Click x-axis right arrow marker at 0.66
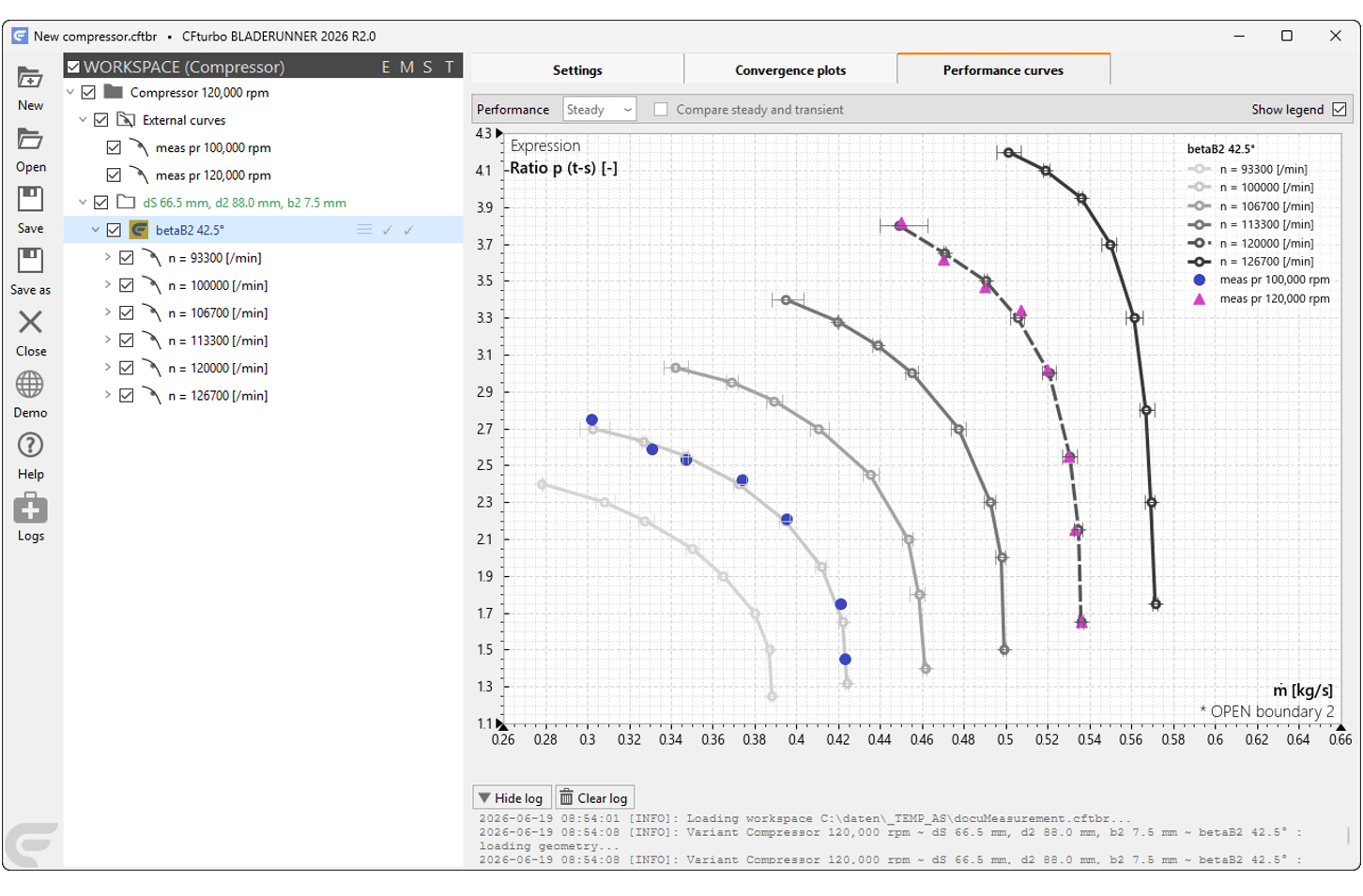The image size is (1363, 896). click(1340, 727)
